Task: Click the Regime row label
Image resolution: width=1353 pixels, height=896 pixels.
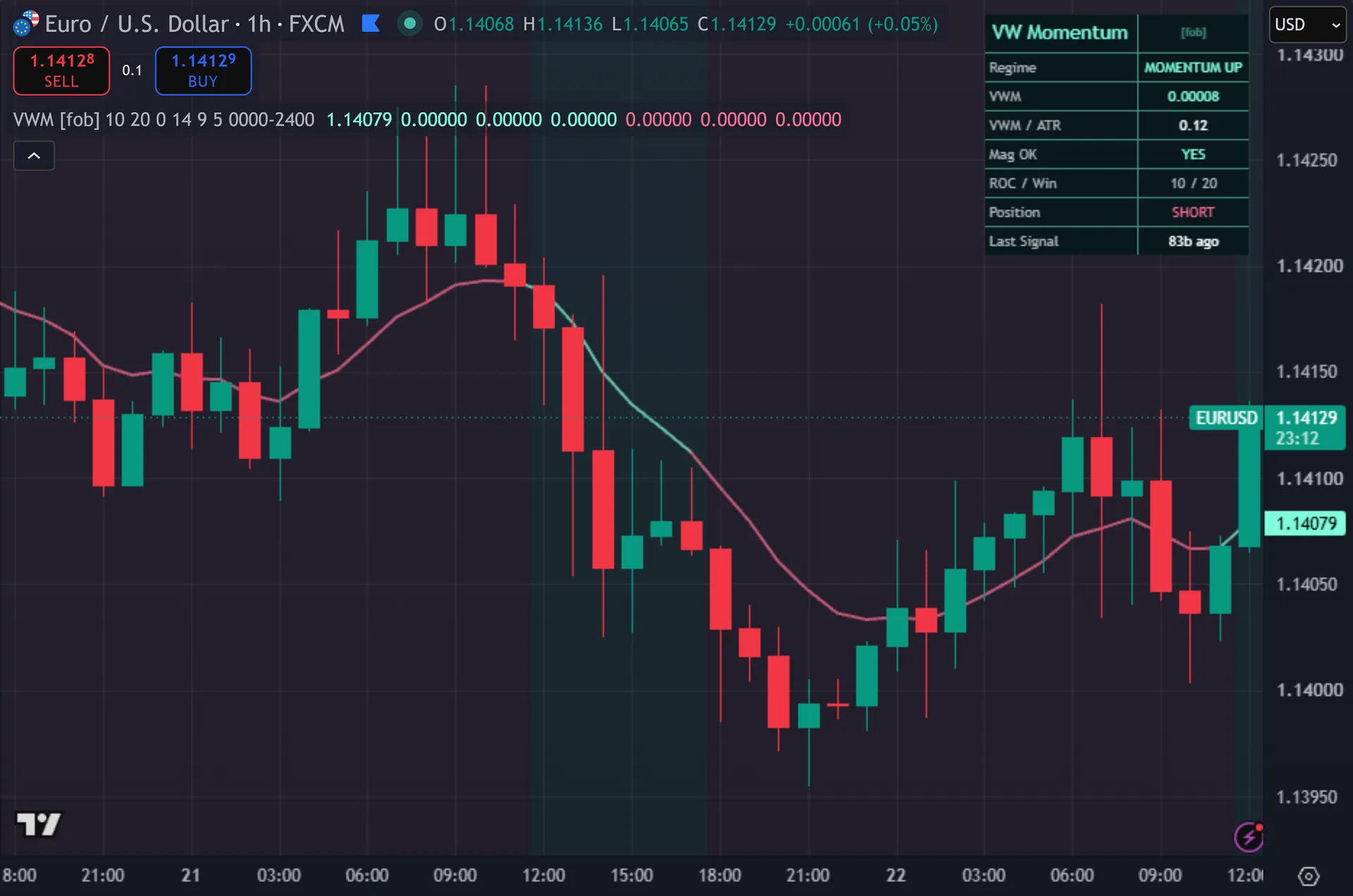Action: (x=1013, y=68)
